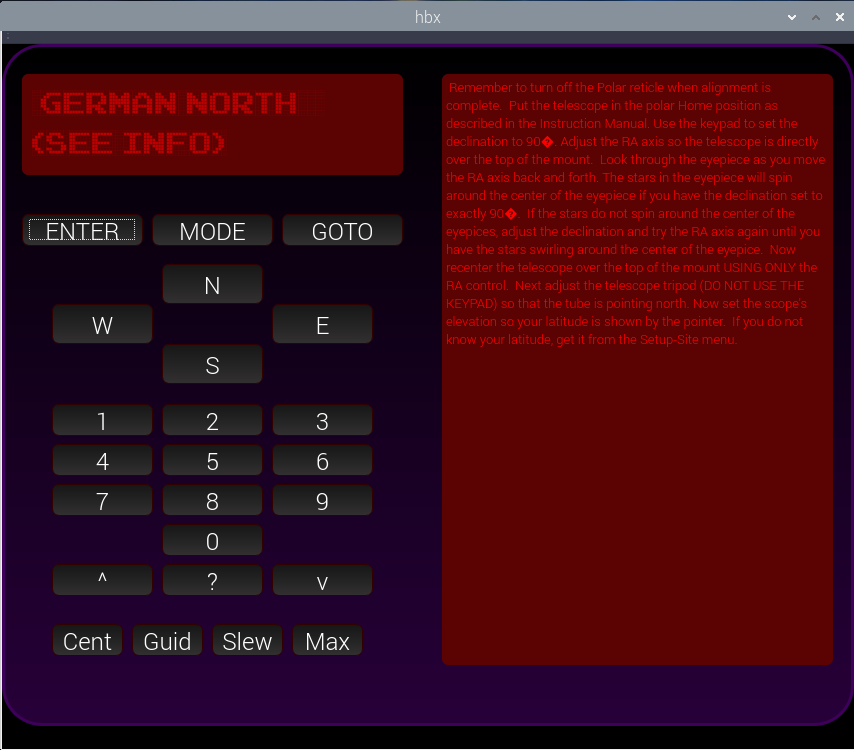Screen dimensions: 854x750
Task: Move east using the E button
Action: 322,325
